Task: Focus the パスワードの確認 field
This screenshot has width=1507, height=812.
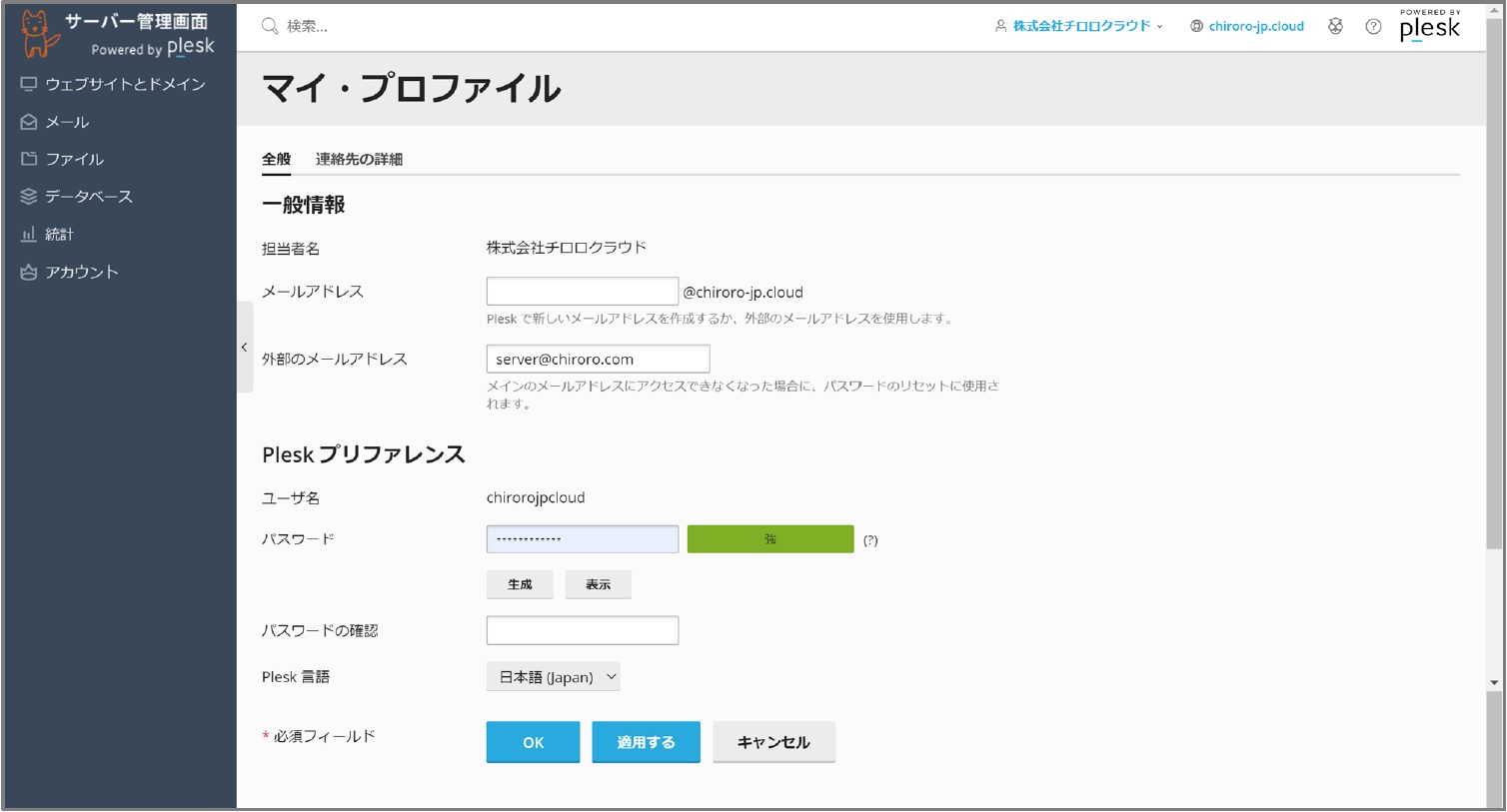Action: (x=583, y=630)
